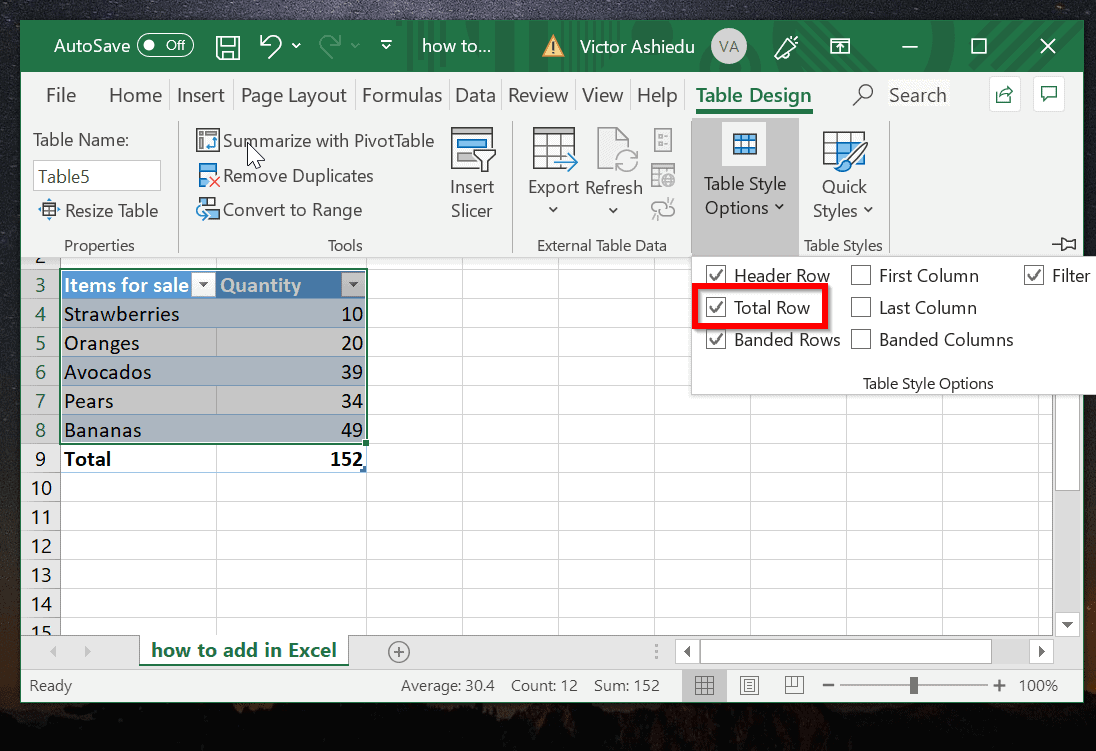Uncheck the Banded Rows checkbox
This screenshot has width=1096, height=751.
click(716, 340)
